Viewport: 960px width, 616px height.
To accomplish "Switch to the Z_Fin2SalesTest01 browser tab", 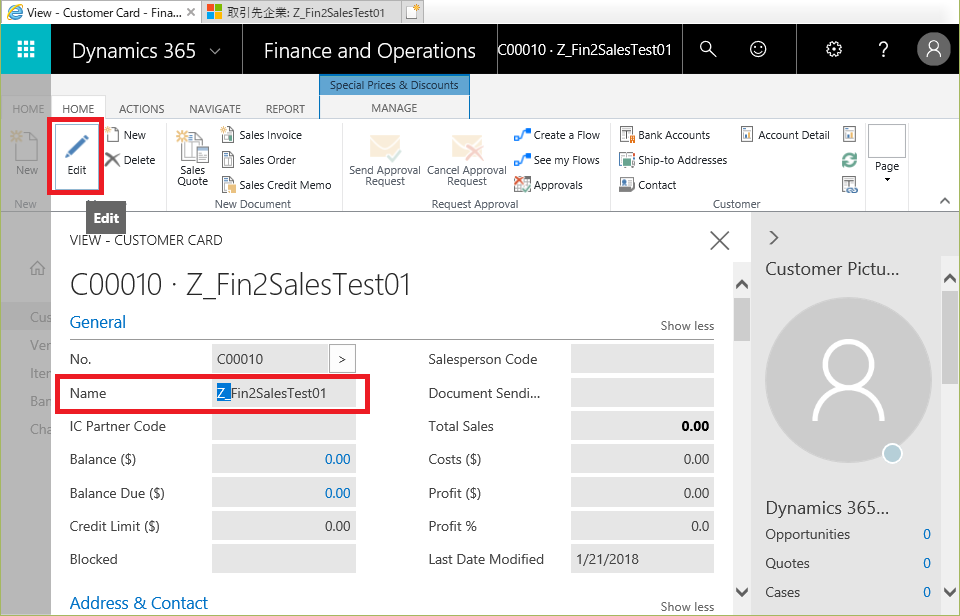I will tap(304, 12).
